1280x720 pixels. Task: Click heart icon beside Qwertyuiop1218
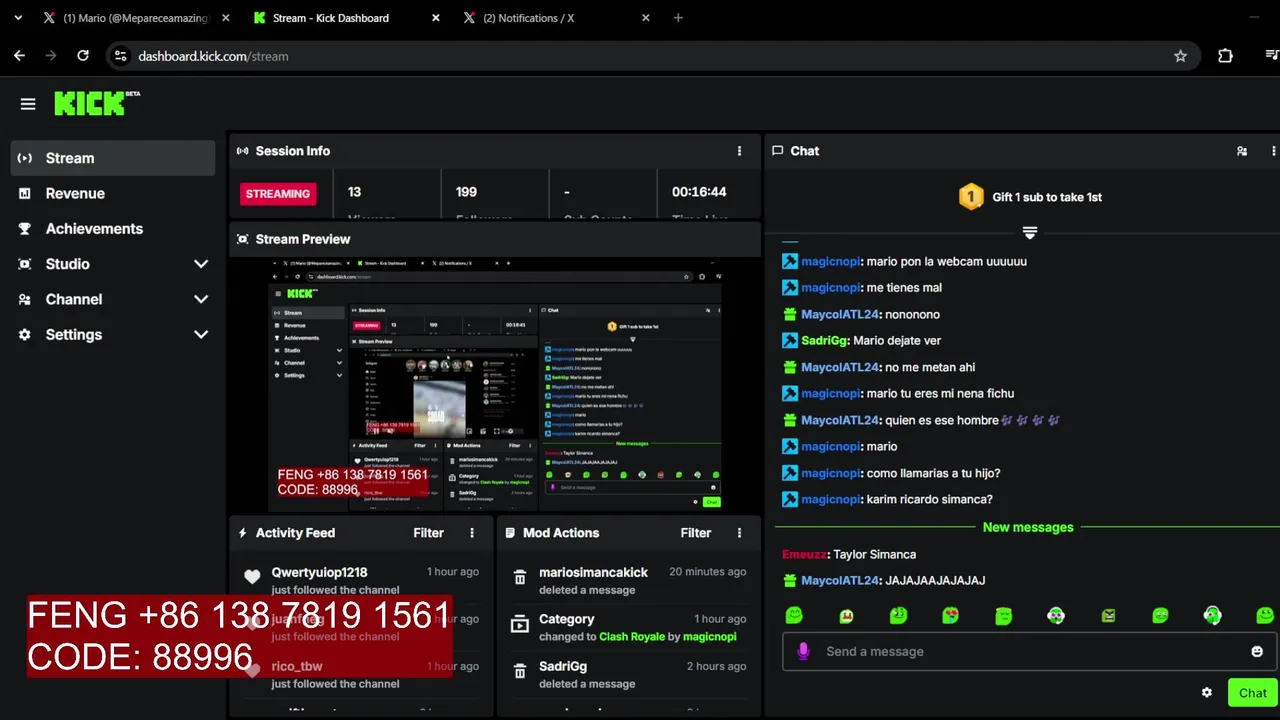(252, 577)
